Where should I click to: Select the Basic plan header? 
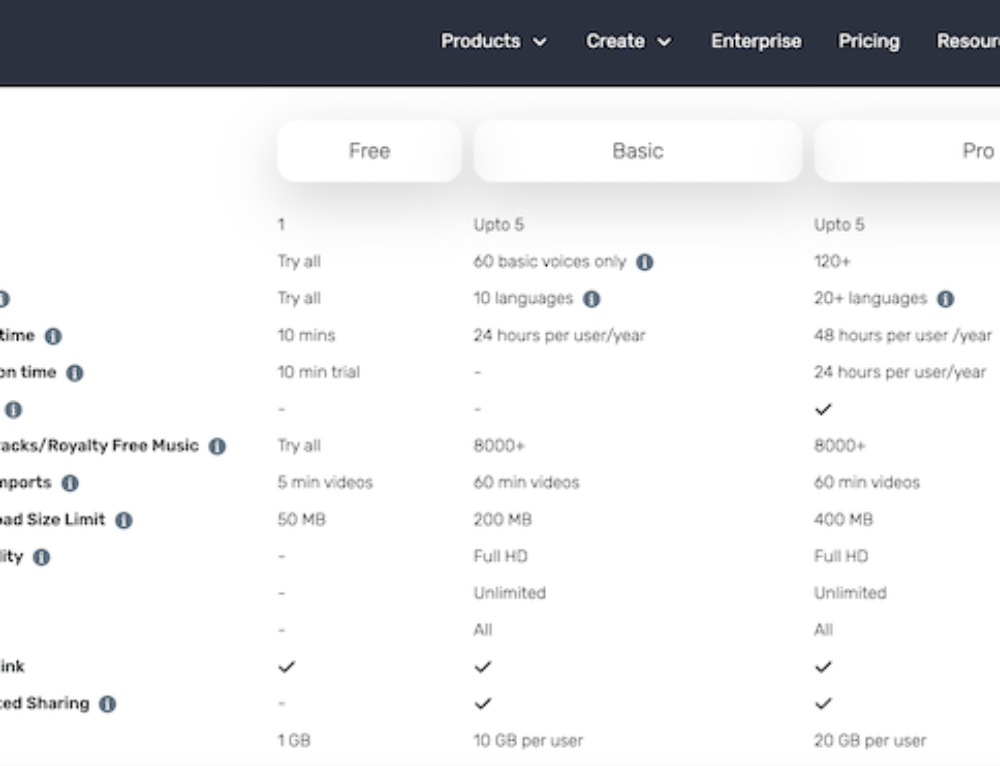click(x=637, y=151)
